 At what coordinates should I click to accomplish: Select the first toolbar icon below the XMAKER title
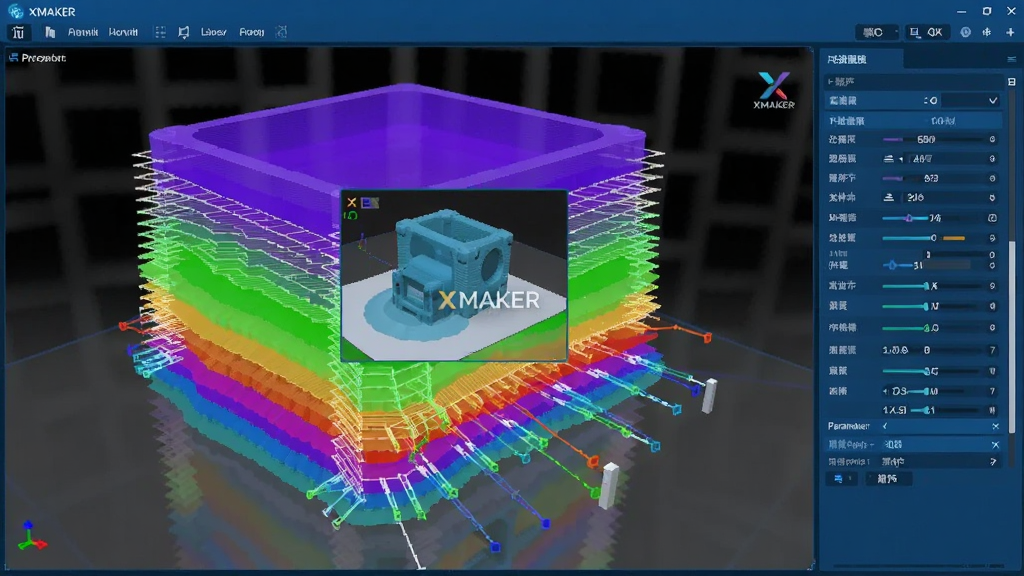coord(18,32)
